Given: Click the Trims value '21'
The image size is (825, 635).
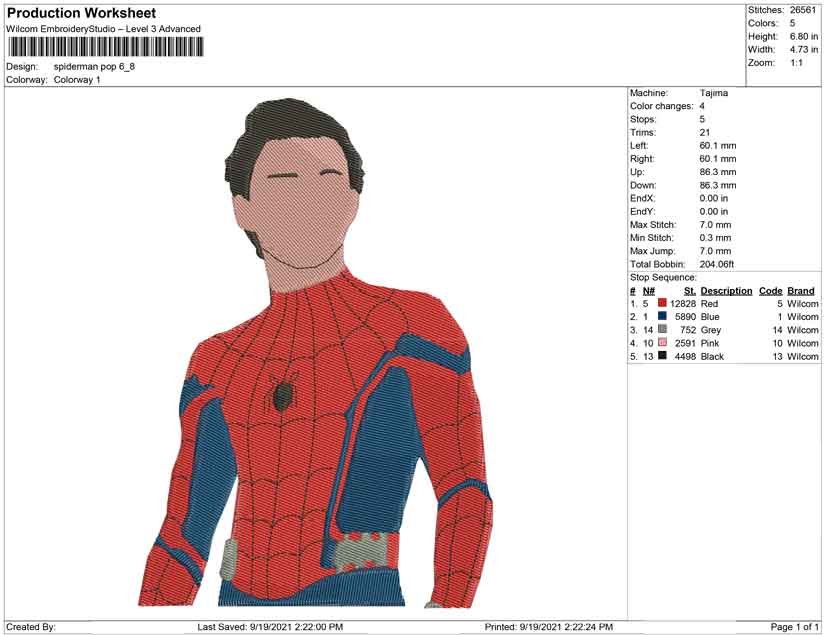Looking at the screenshot, I should tap(705, 133).
